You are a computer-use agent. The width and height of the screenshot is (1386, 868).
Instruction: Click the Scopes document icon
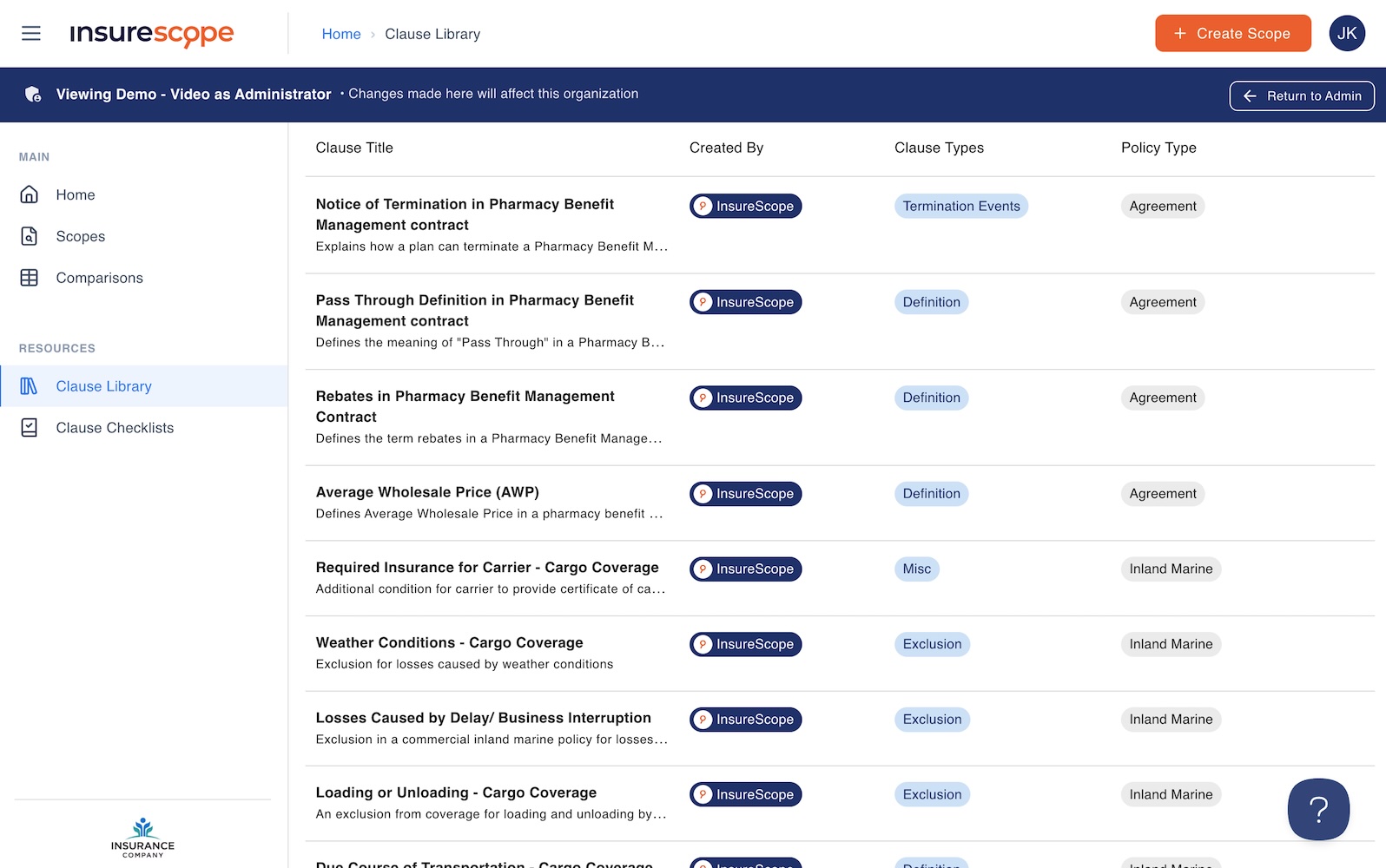30,236
